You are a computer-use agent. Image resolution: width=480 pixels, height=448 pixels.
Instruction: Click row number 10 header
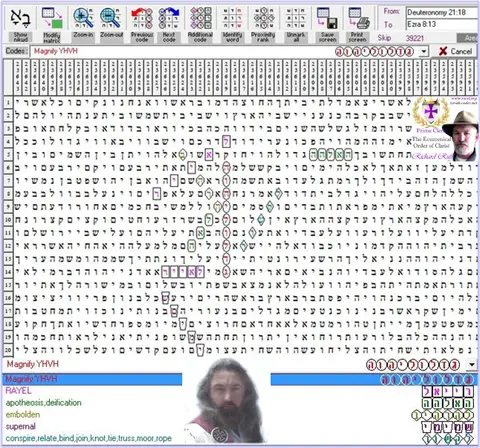(8, 219)
